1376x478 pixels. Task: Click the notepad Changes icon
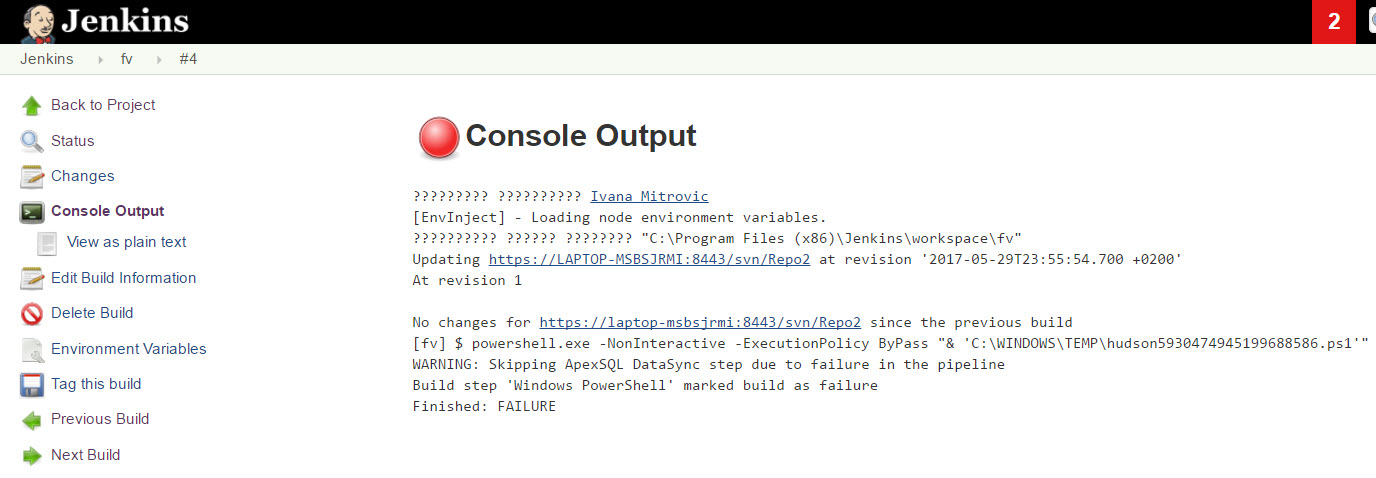point(32,177)
